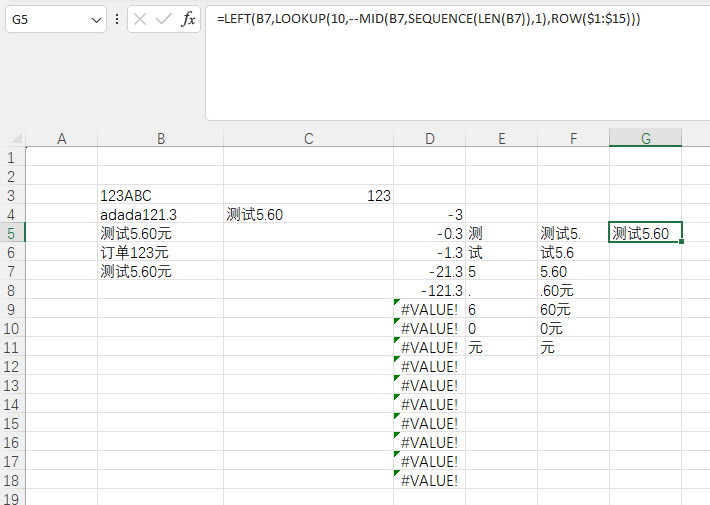Click cell E9 showing 6
710x505 pixels.
(x=502, y=309)
